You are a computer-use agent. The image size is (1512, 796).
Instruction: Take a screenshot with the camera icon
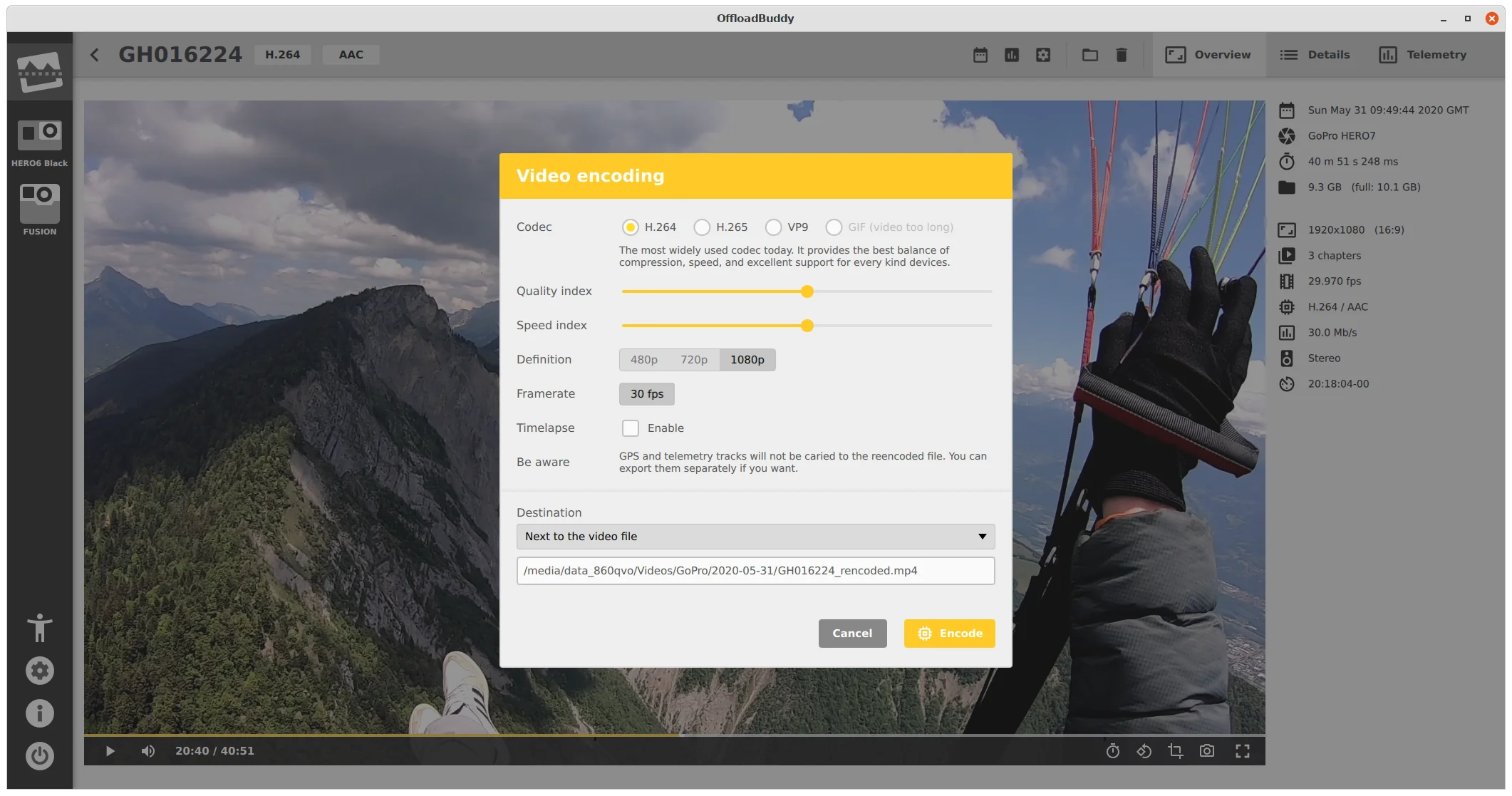pos(1207,751)
